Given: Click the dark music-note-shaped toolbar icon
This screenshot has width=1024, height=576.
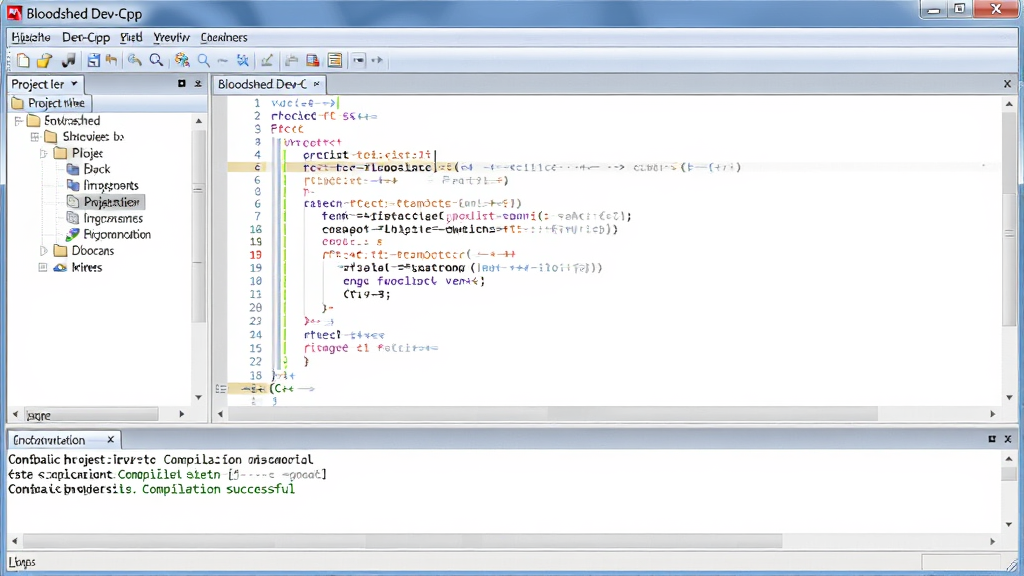Looking at the screenshot, I should (69, 61).
